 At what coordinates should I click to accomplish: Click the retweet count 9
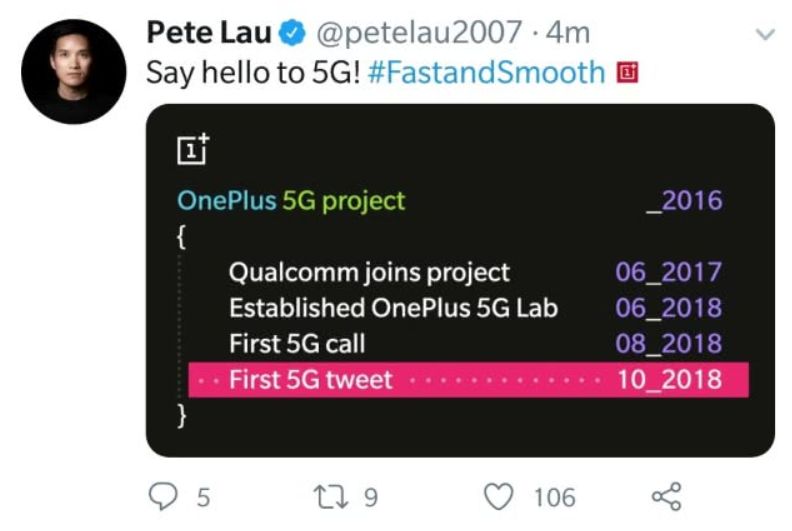(371, 498)
